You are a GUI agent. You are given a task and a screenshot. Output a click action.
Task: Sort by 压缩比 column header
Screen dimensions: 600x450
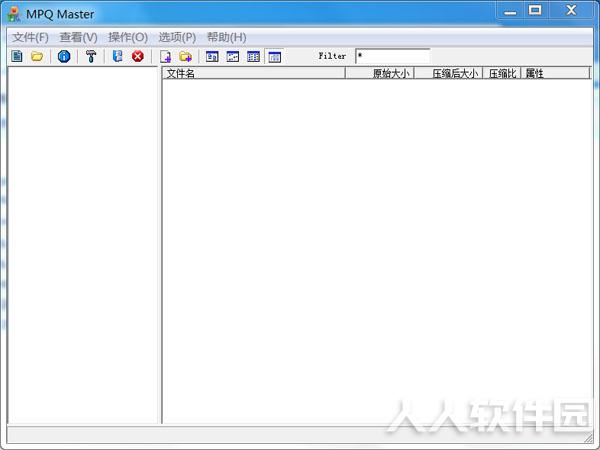click(502, 73)
